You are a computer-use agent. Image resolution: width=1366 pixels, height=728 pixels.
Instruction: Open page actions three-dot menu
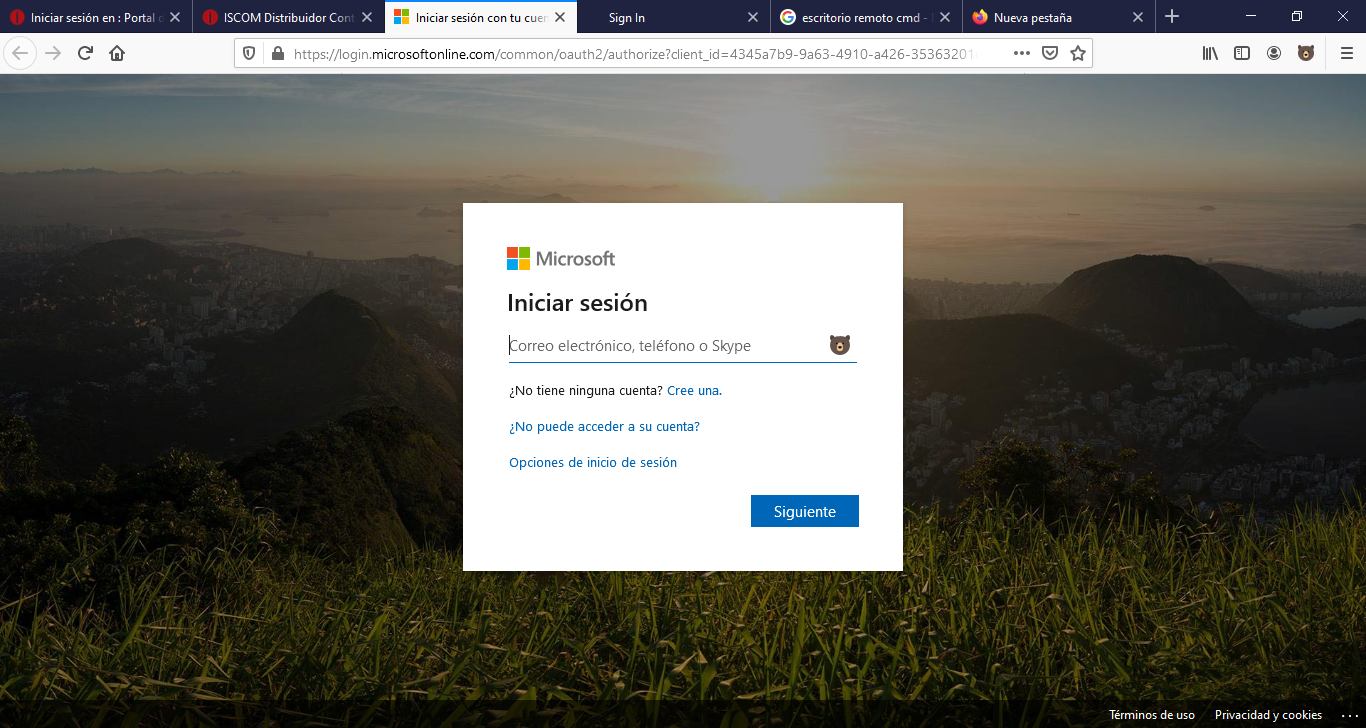(1021, 53)
